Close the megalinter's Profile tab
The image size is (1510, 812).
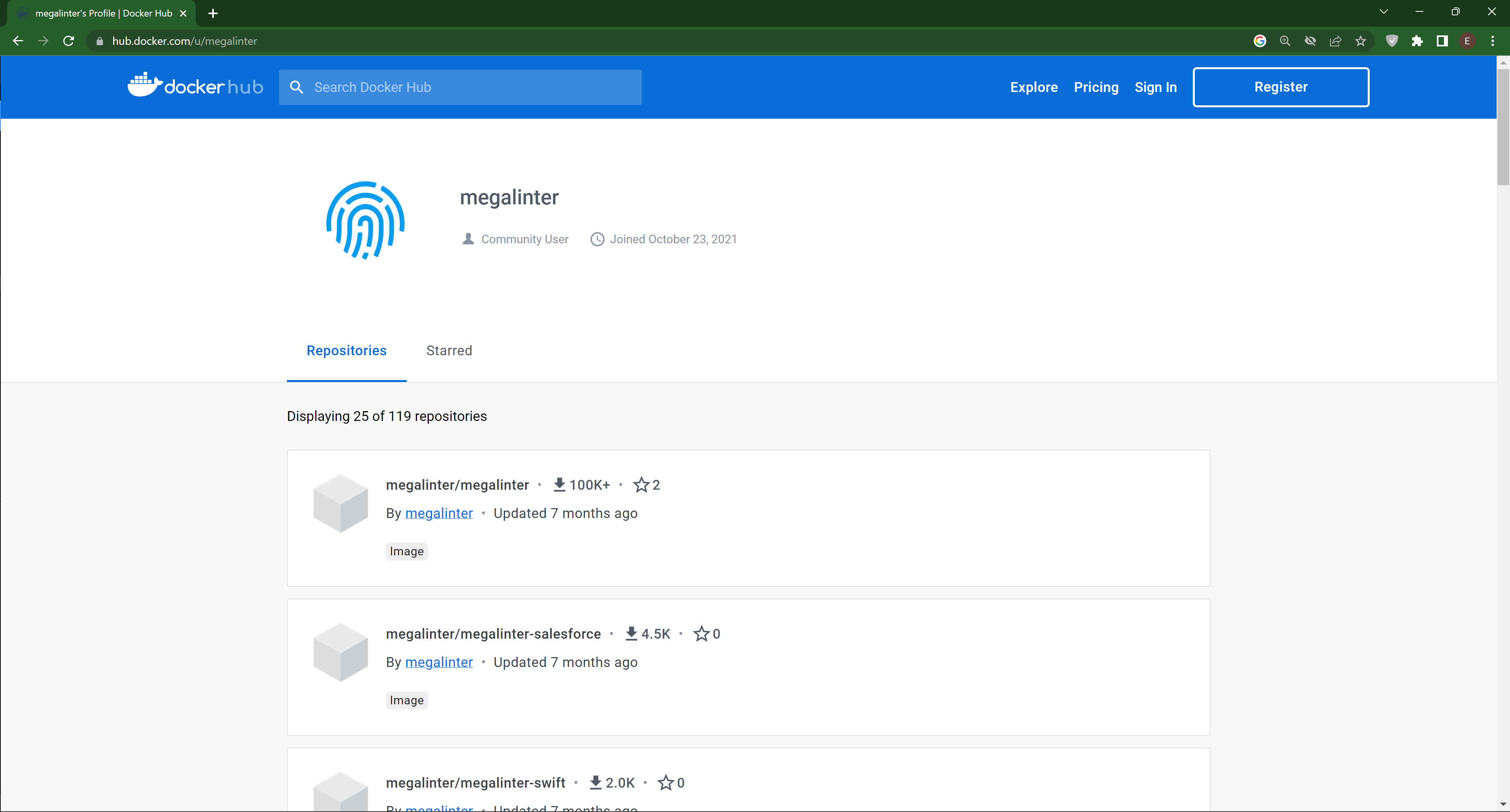(183, 13)
